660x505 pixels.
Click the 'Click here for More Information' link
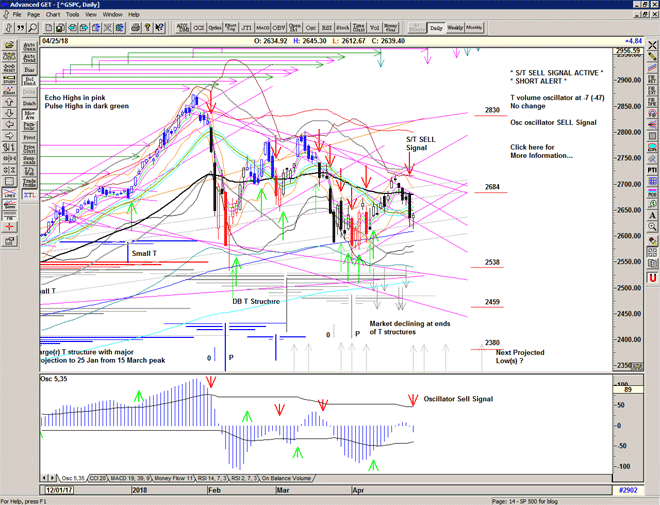541,150
